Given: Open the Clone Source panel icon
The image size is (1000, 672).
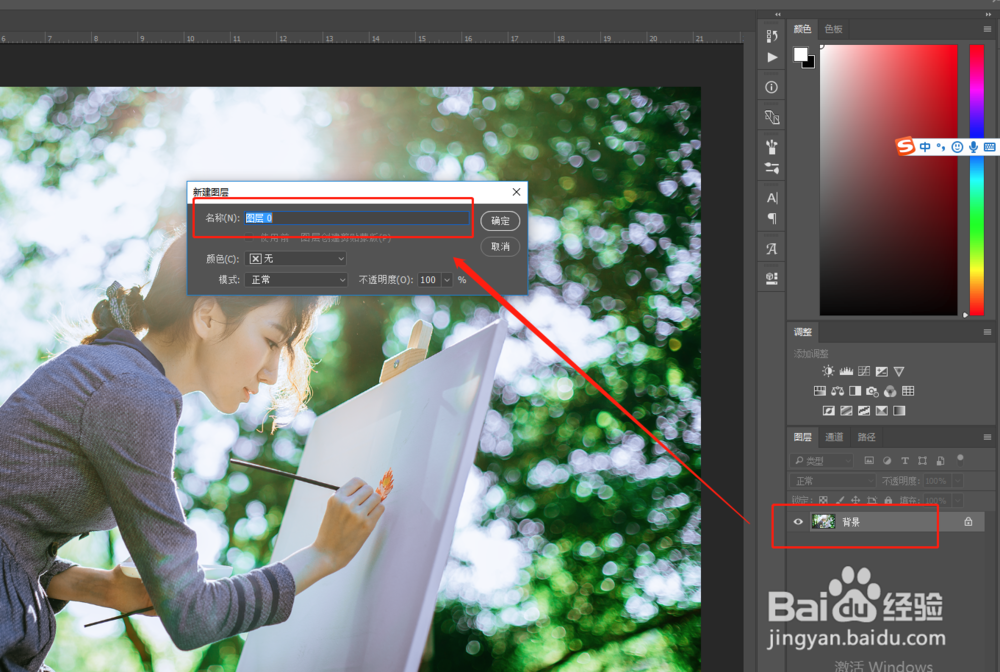Looking at the screenshot, I should [x=772, y=117].
